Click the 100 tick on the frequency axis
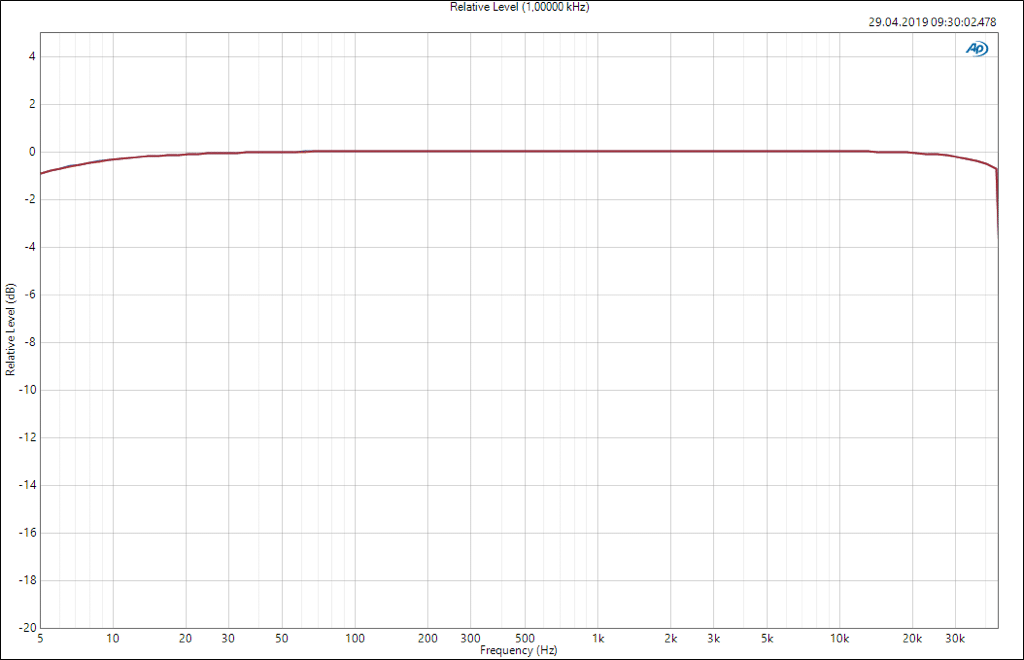The width and height of the screenshot is (1024, 660). [x=355, y=638]
